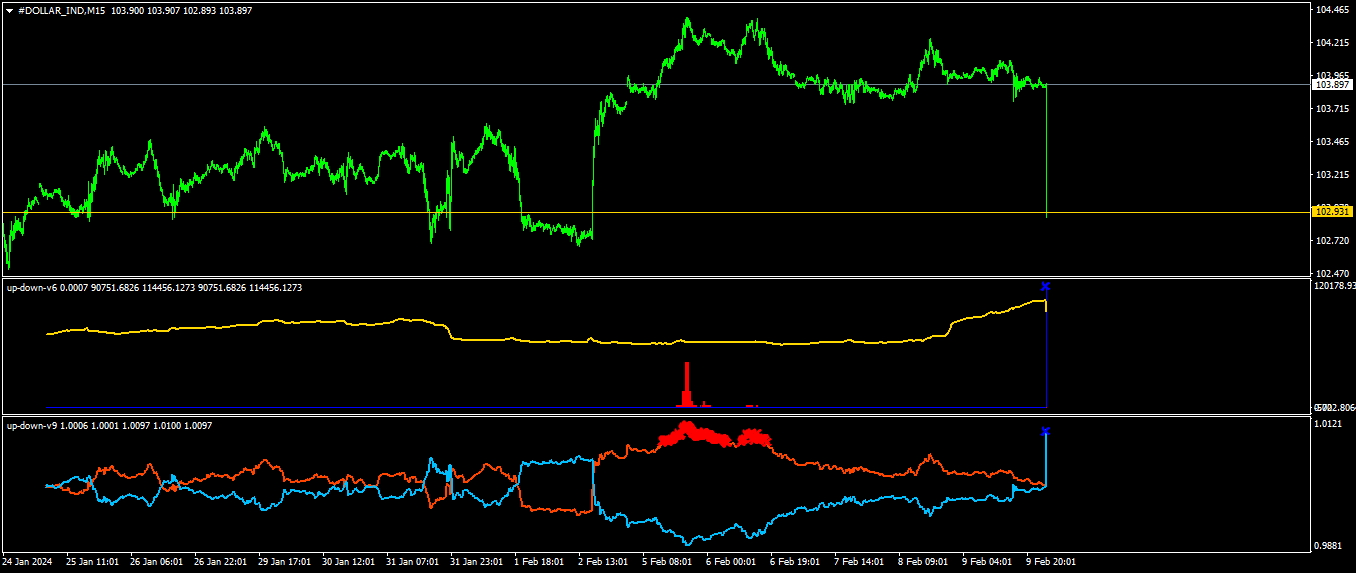Click the 24 Jan 2024 date on time axis

pyautogui.click(x=28, y=563)
